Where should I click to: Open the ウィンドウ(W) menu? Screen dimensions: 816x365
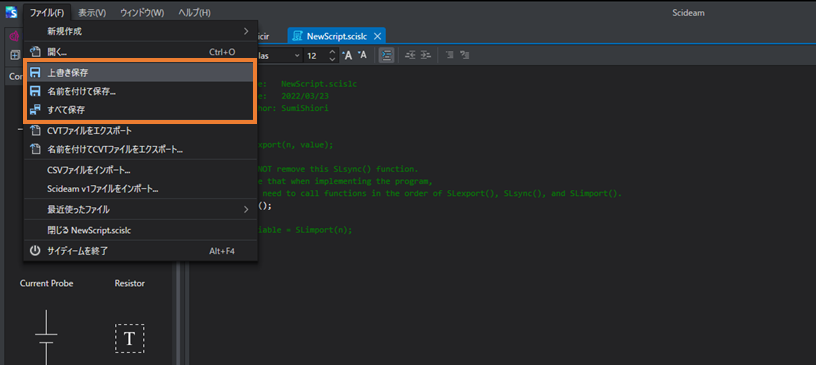pos(142,12)
